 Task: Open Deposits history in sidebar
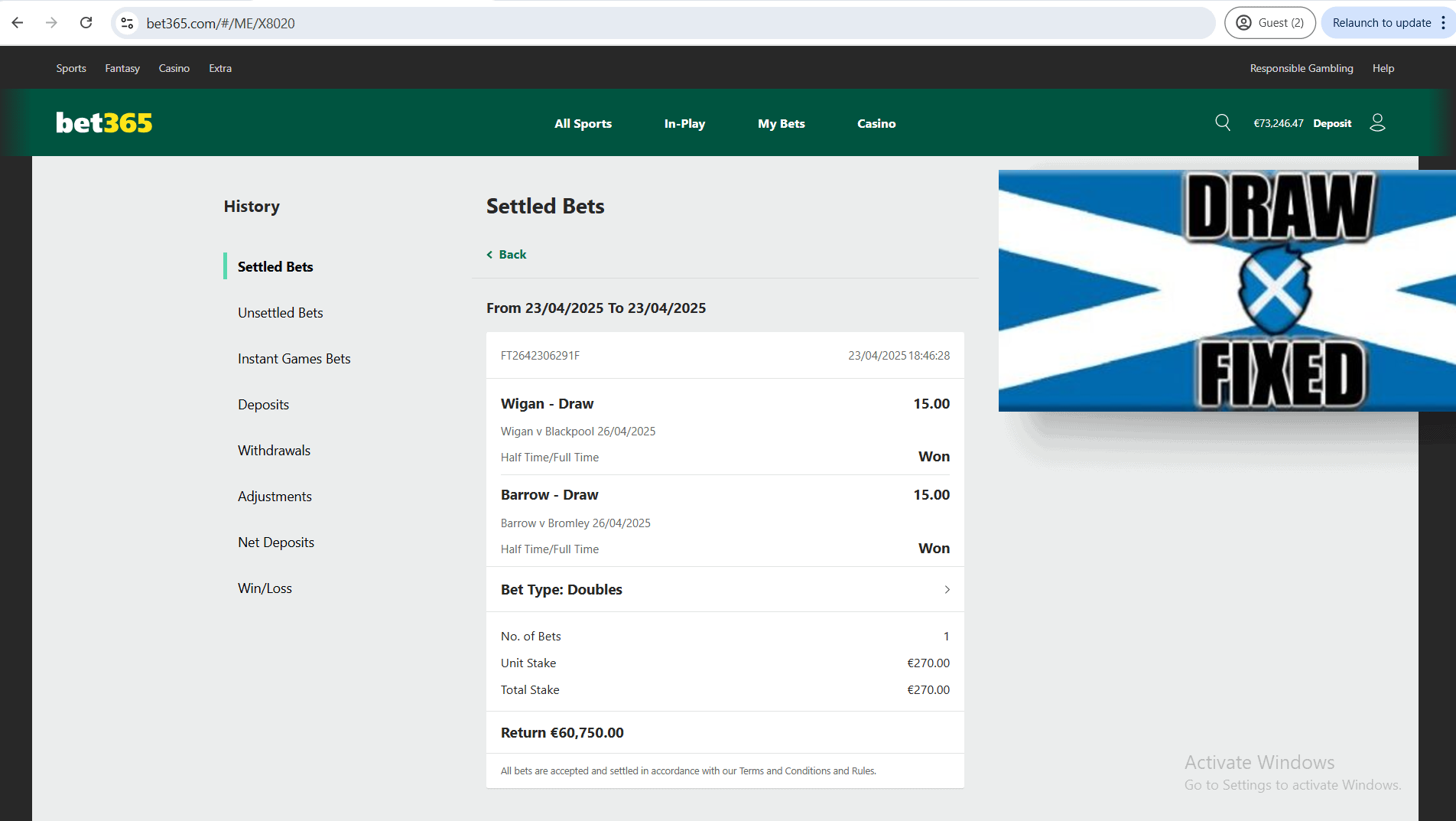[x=263, y=404]
